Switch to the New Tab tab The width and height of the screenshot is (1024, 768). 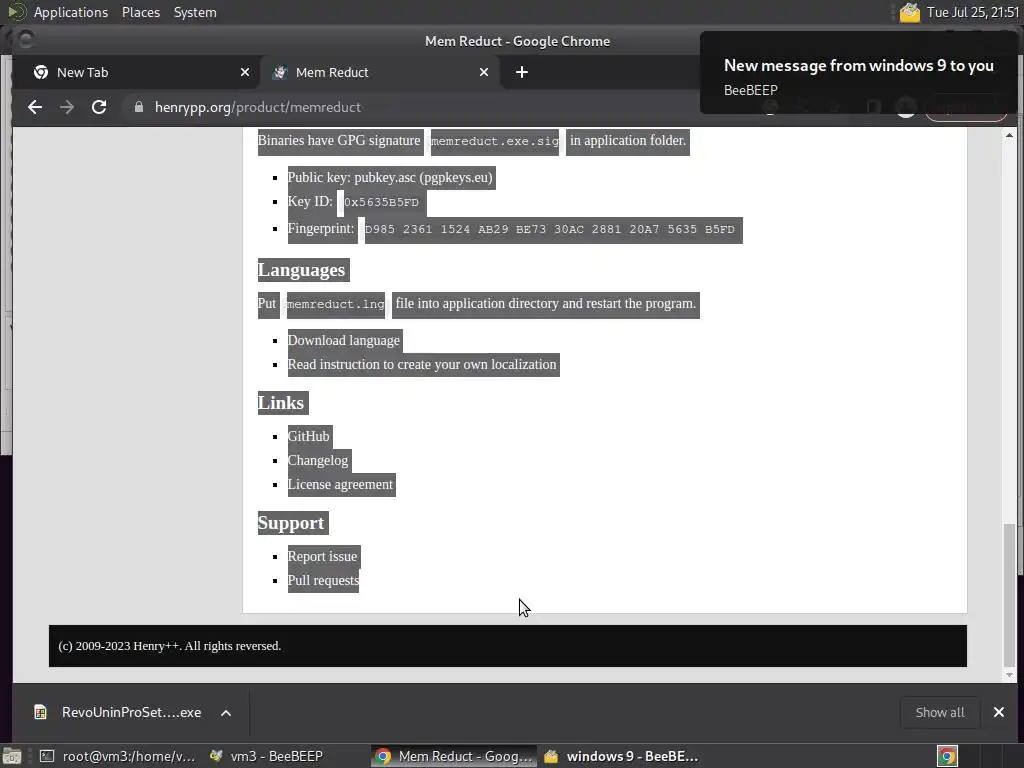click(x=140, y=72)
